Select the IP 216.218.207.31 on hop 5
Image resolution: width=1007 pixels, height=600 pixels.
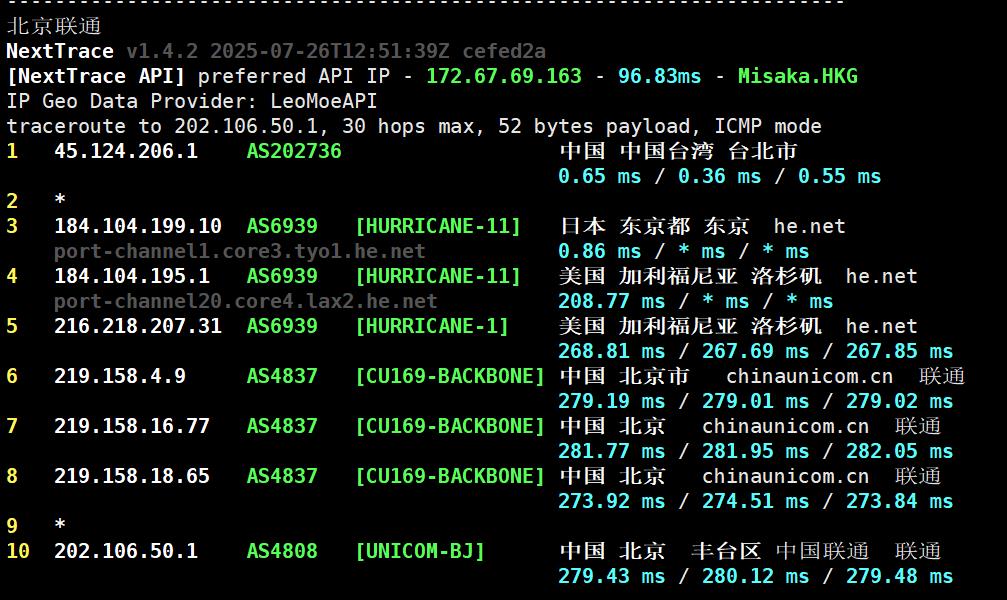pos(138,326)
